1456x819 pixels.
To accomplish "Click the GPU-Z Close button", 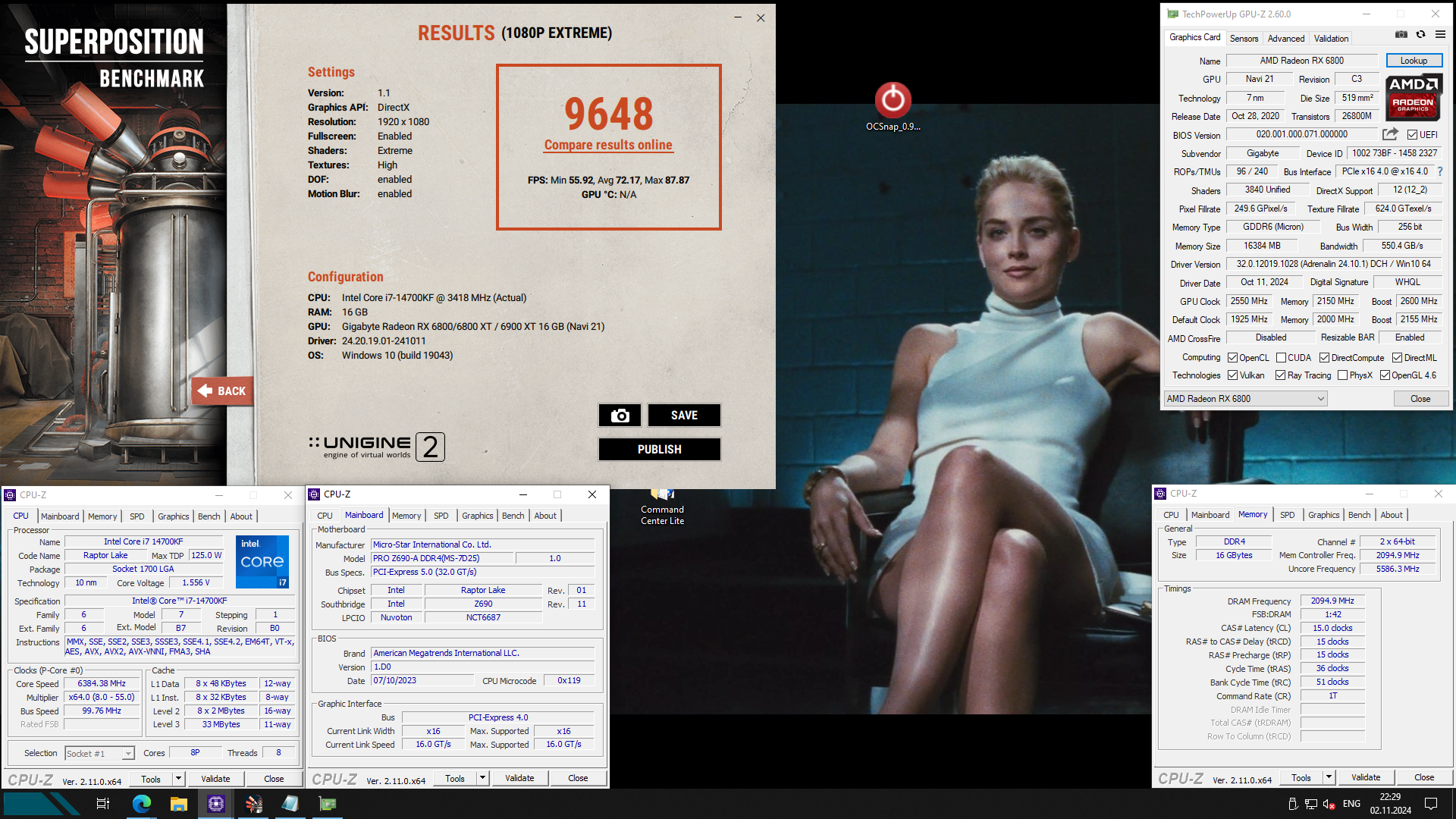I will pos(1420,399).
